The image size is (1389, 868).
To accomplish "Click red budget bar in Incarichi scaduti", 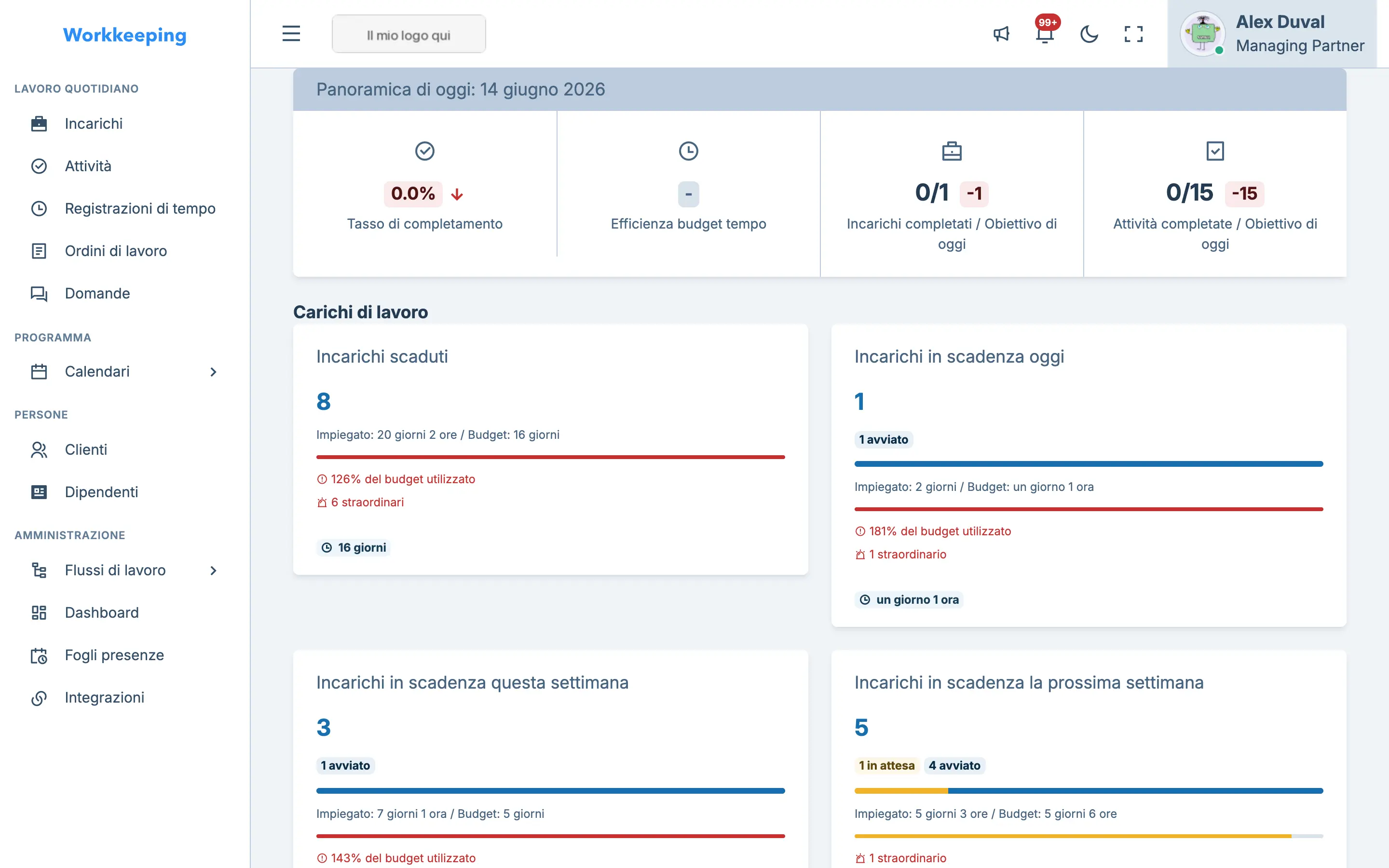I will (550, 458).
